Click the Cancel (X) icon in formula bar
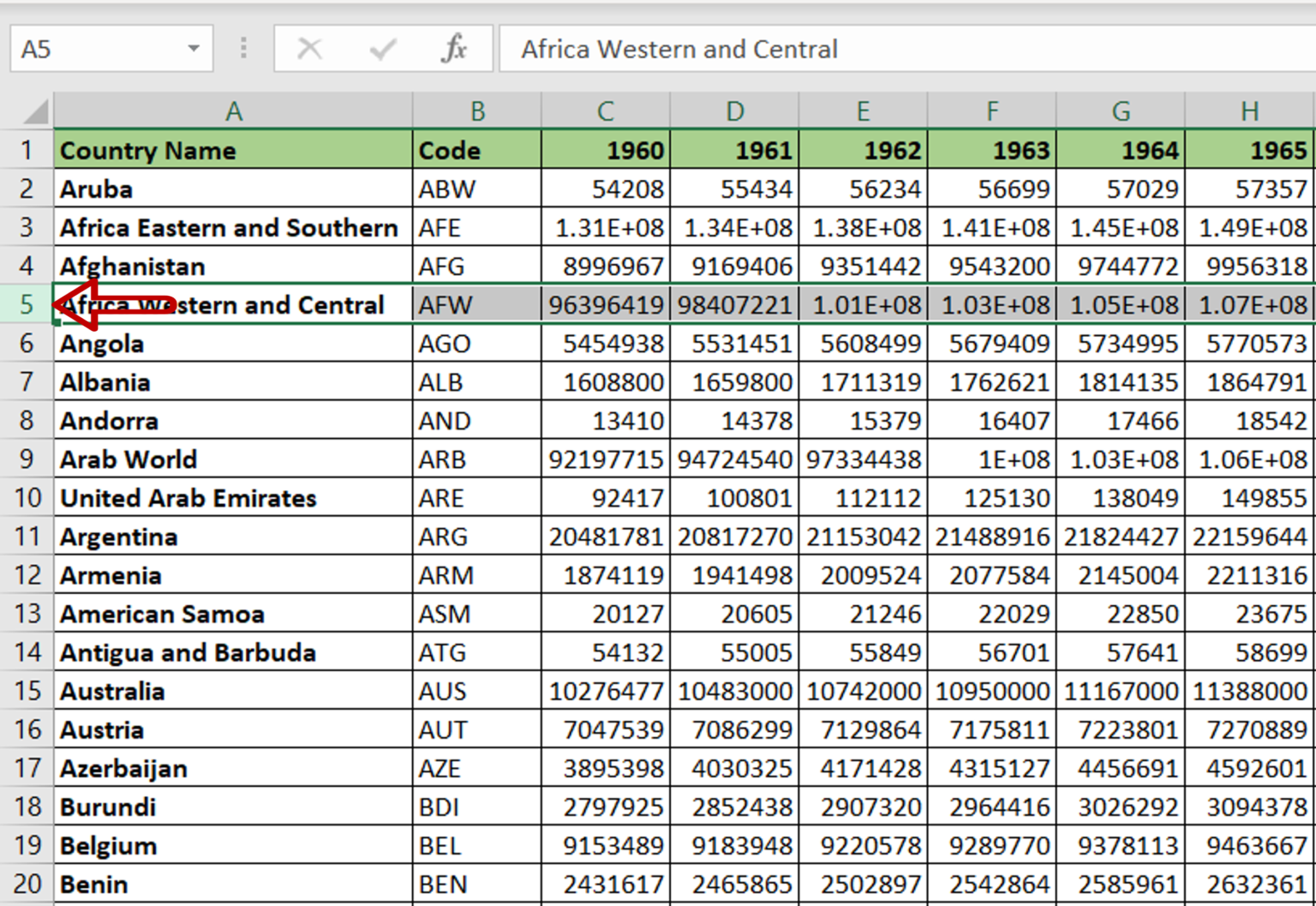The height and width of the screenshot is (906, 1316). [x=310, y=49]
